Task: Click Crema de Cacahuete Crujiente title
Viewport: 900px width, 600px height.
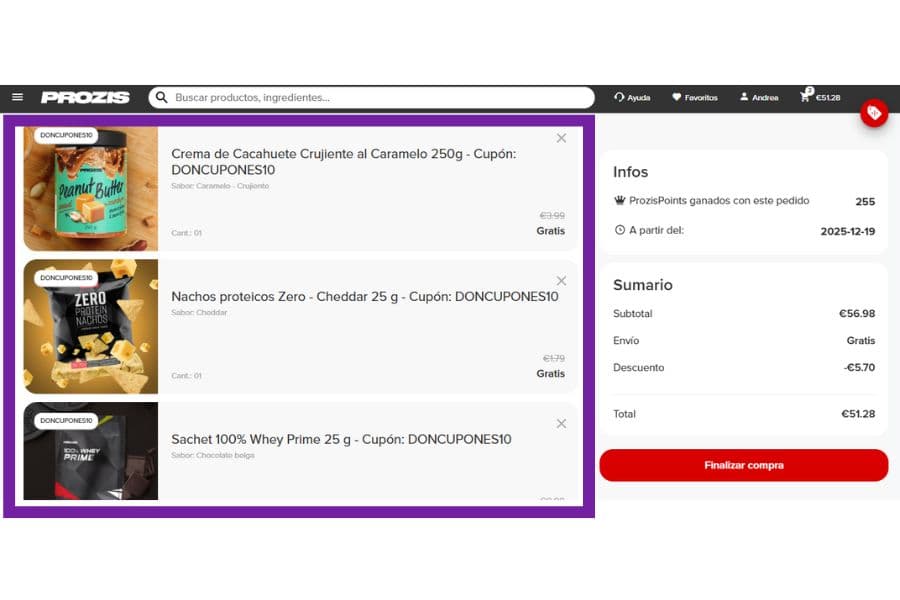Action: click(x=343, y=162)
